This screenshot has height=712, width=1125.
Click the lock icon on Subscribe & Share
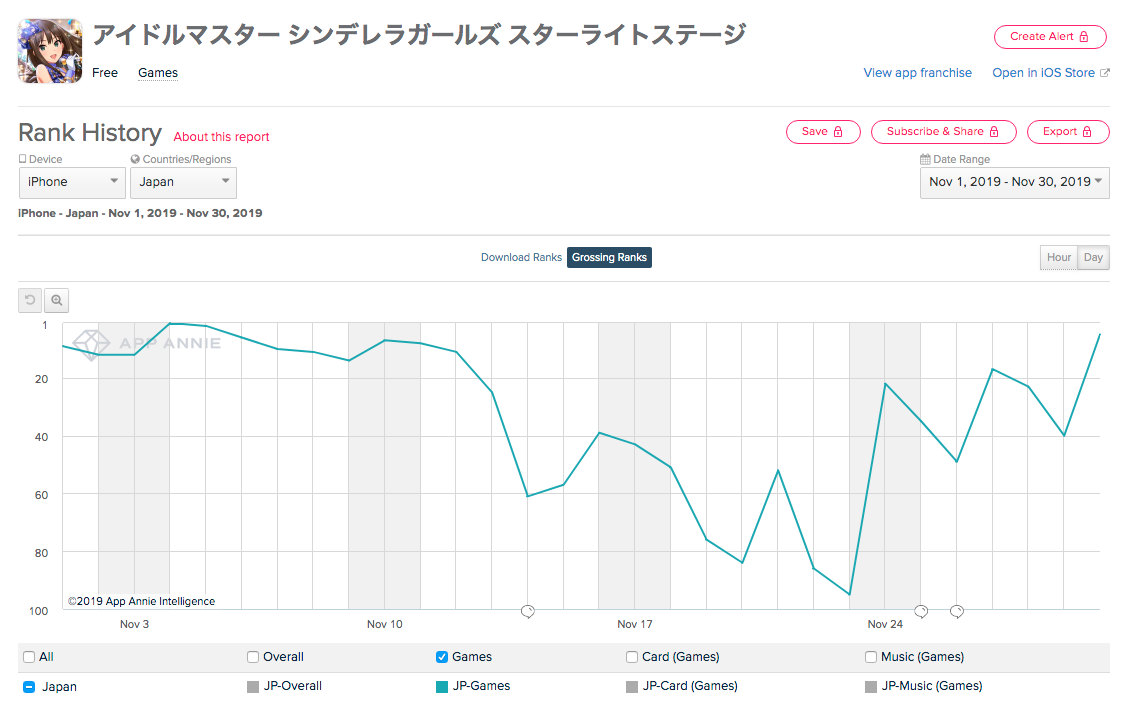click(x=994, y=132)
